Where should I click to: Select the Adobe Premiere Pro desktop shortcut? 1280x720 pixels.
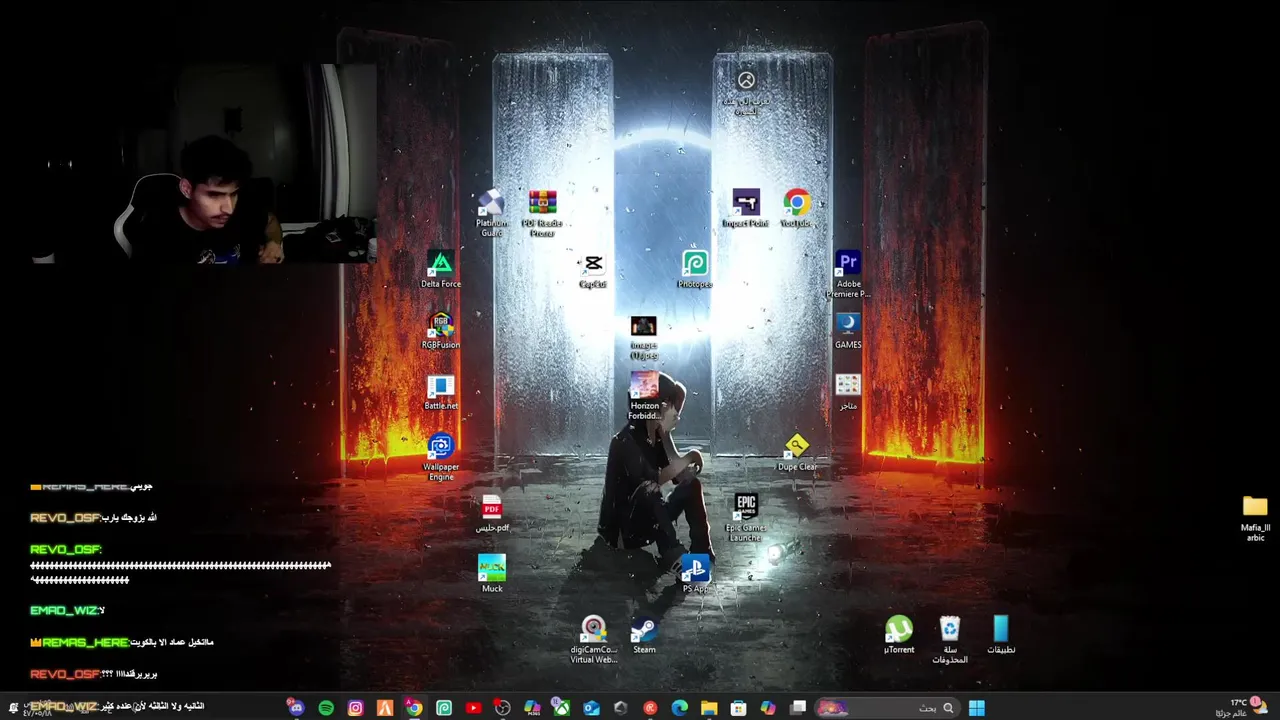click(848, 274)
